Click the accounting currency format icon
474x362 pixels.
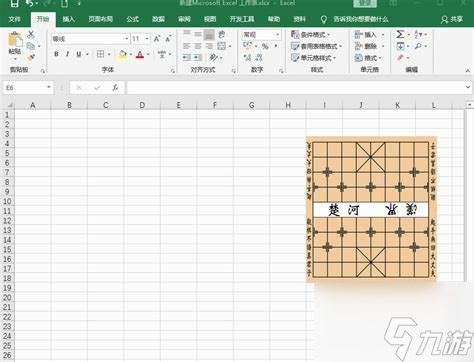tap(248, 46)
